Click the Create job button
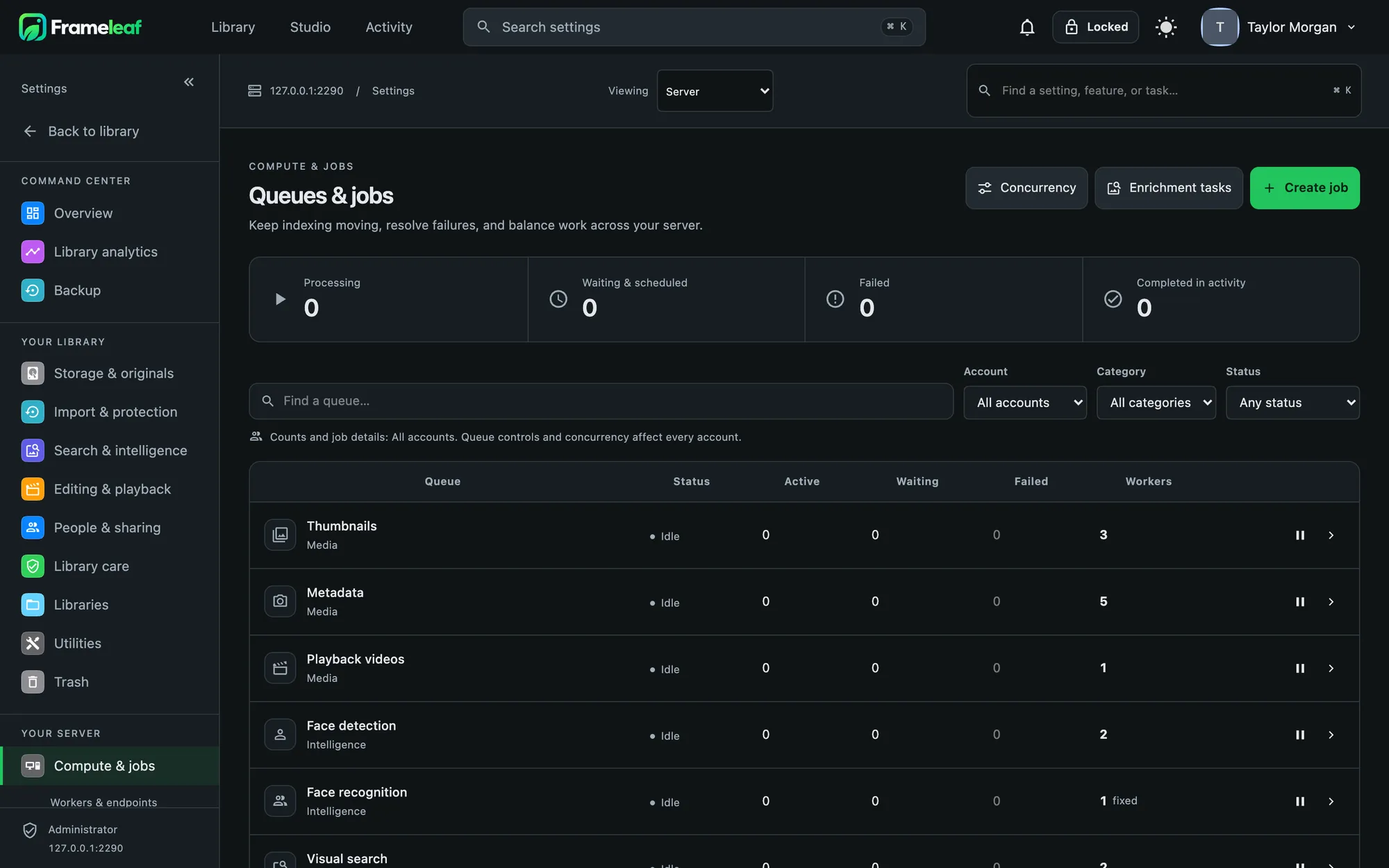1389x868 pixels. 1305,187
